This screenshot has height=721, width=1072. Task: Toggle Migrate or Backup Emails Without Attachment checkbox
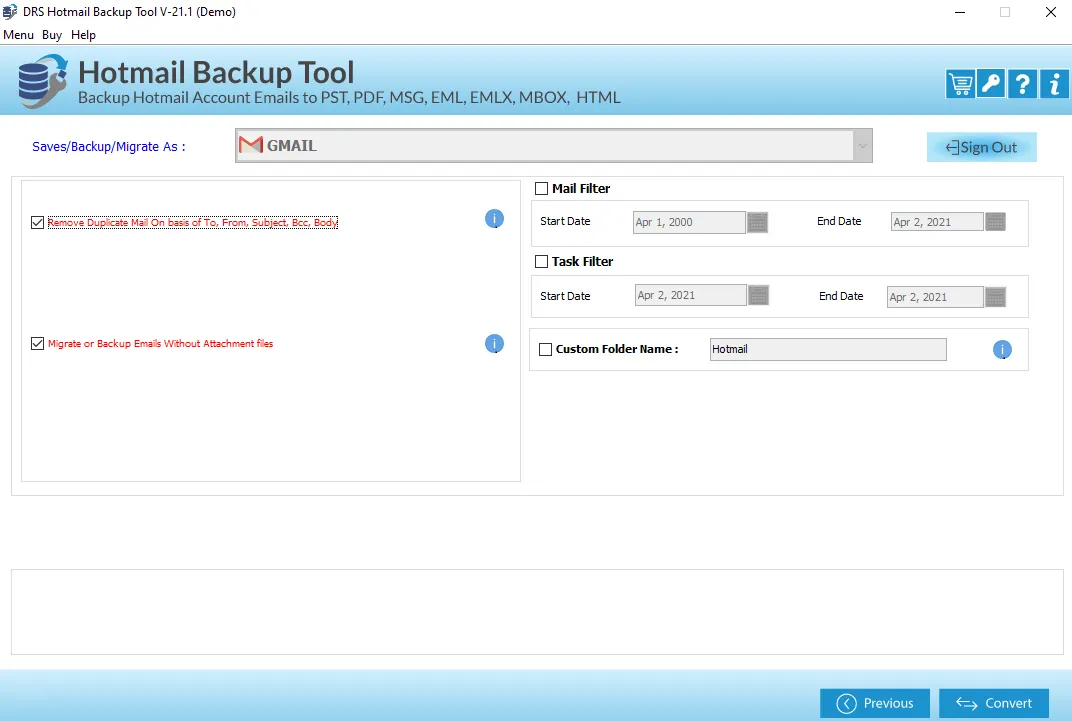pyautogui.click(x=38, y=343)
